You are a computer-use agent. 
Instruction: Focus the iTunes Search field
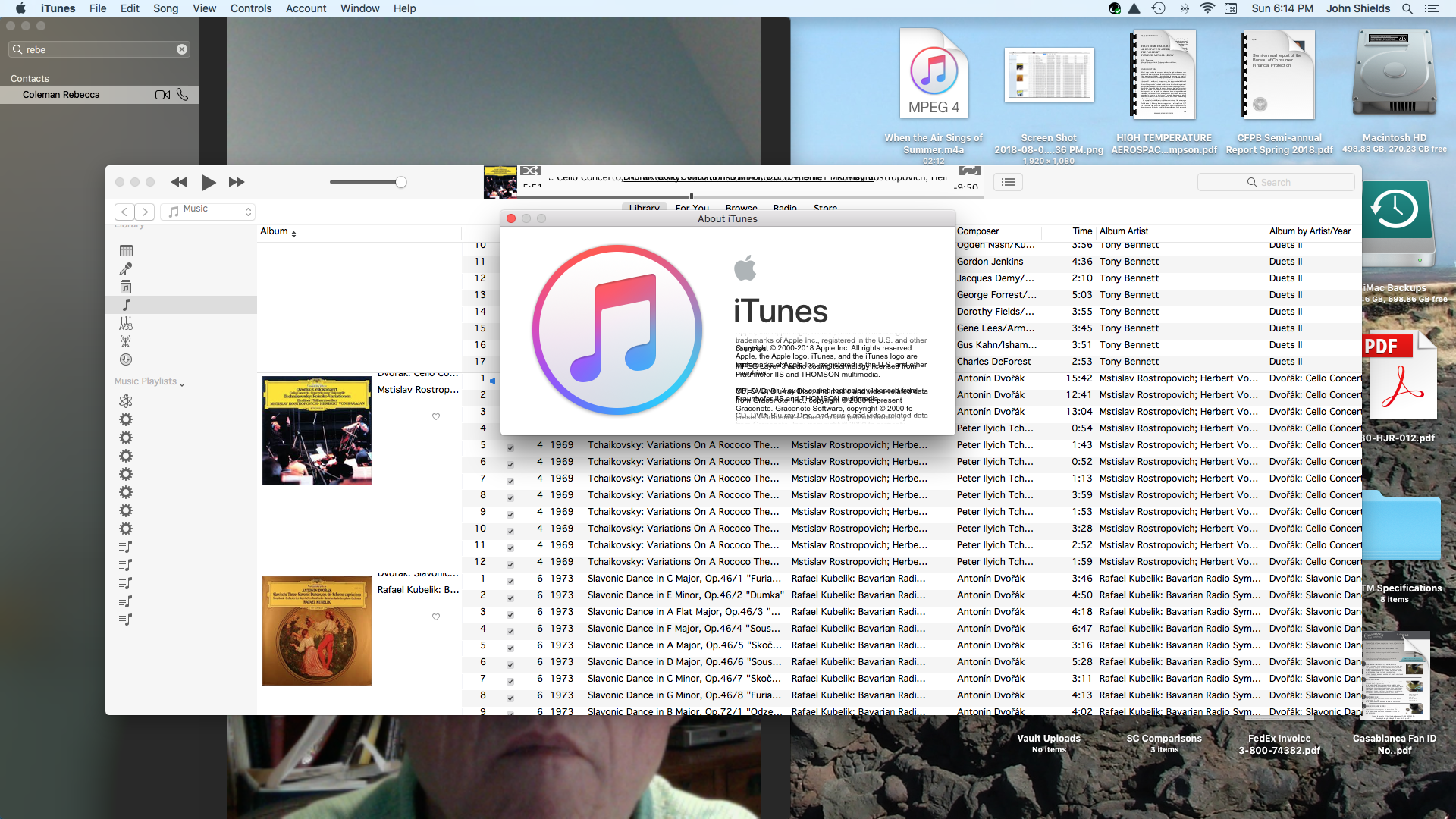click(x=1276, y=182)
